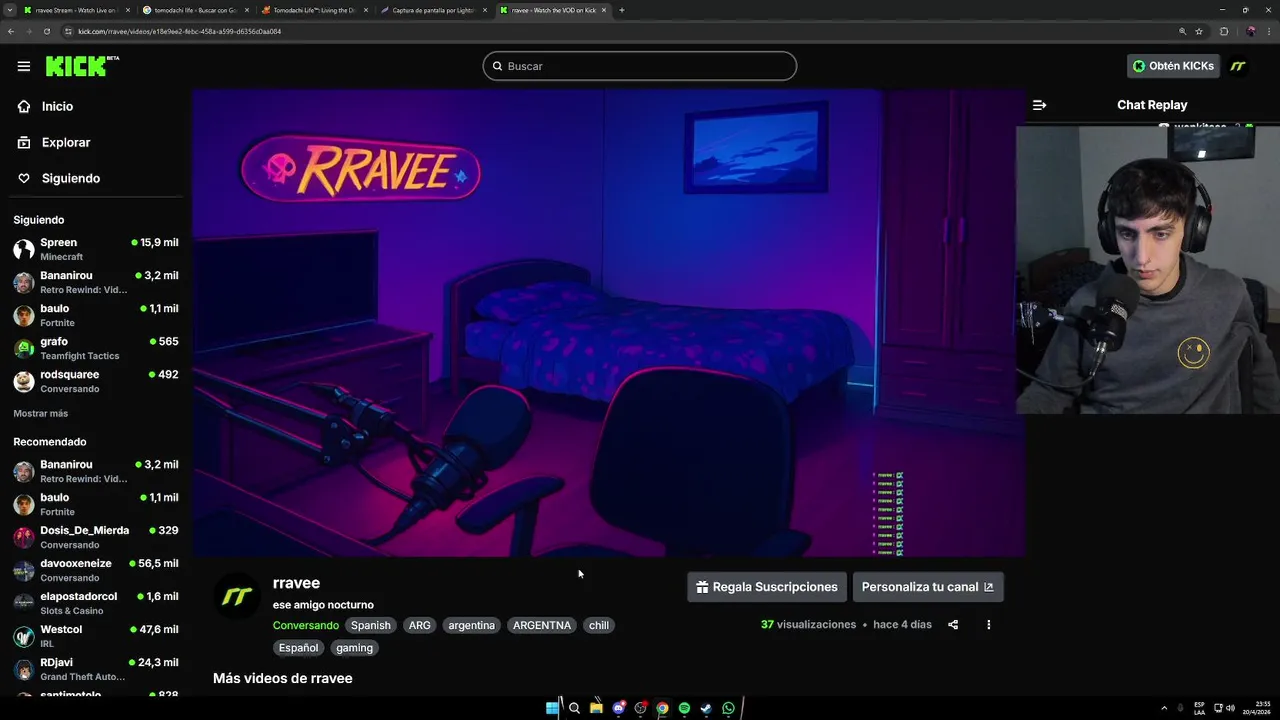Switch to the Captura de pantalla Lightshot tab
This screenshot has width=1280, height=720.
pos(433,10)
